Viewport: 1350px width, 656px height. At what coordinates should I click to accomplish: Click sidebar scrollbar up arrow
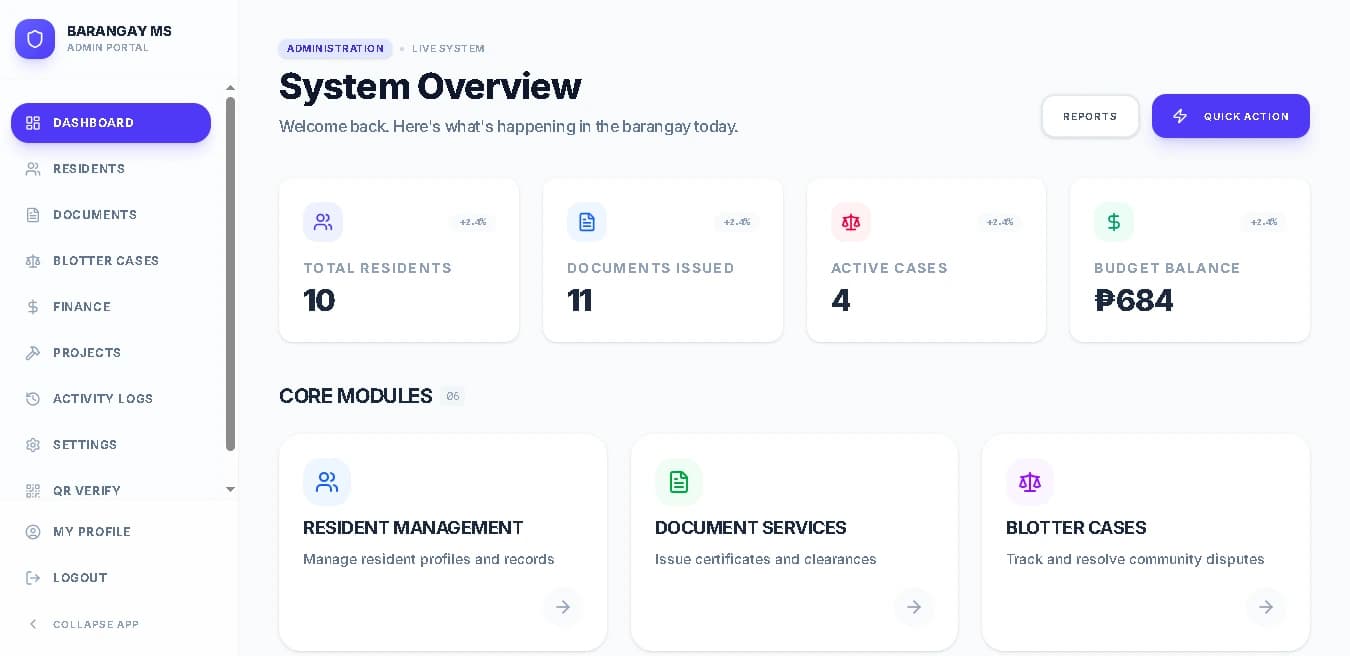tap(231, 88)
